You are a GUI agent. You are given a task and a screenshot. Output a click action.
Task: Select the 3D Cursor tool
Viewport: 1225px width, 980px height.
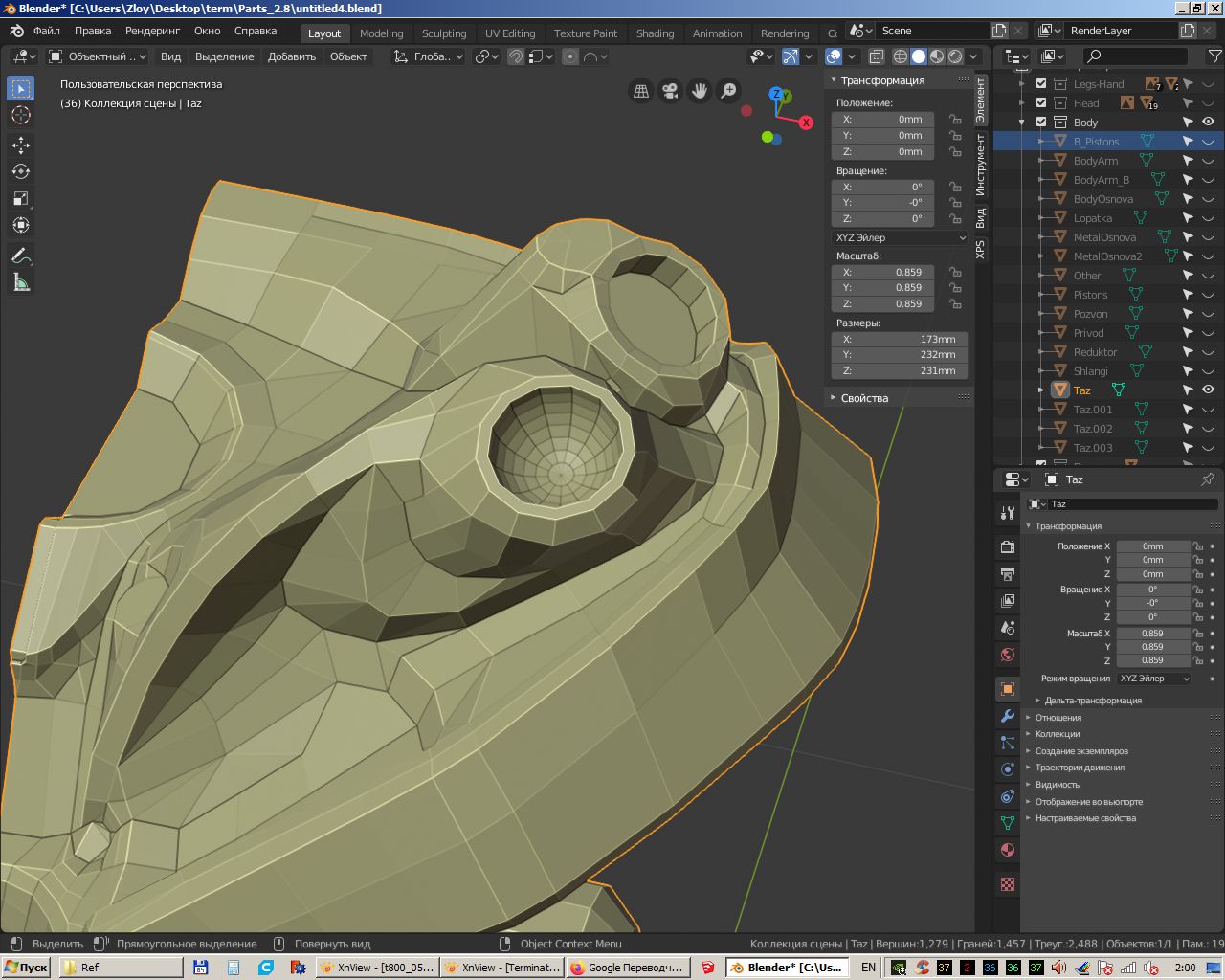[x=21, y=115]
